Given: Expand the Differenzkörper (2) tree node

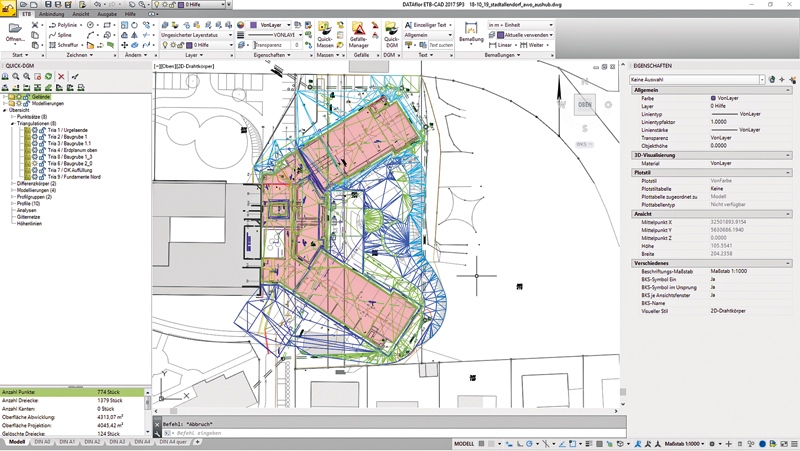Looking at the screenshot, I should [13, 184].
